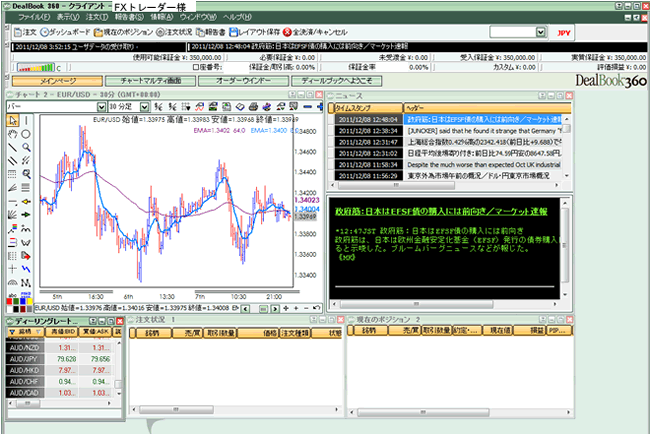The width and height of the screenshot is (650, 434).
Task: Open the ウィンドウ menu
Action: 198,17
